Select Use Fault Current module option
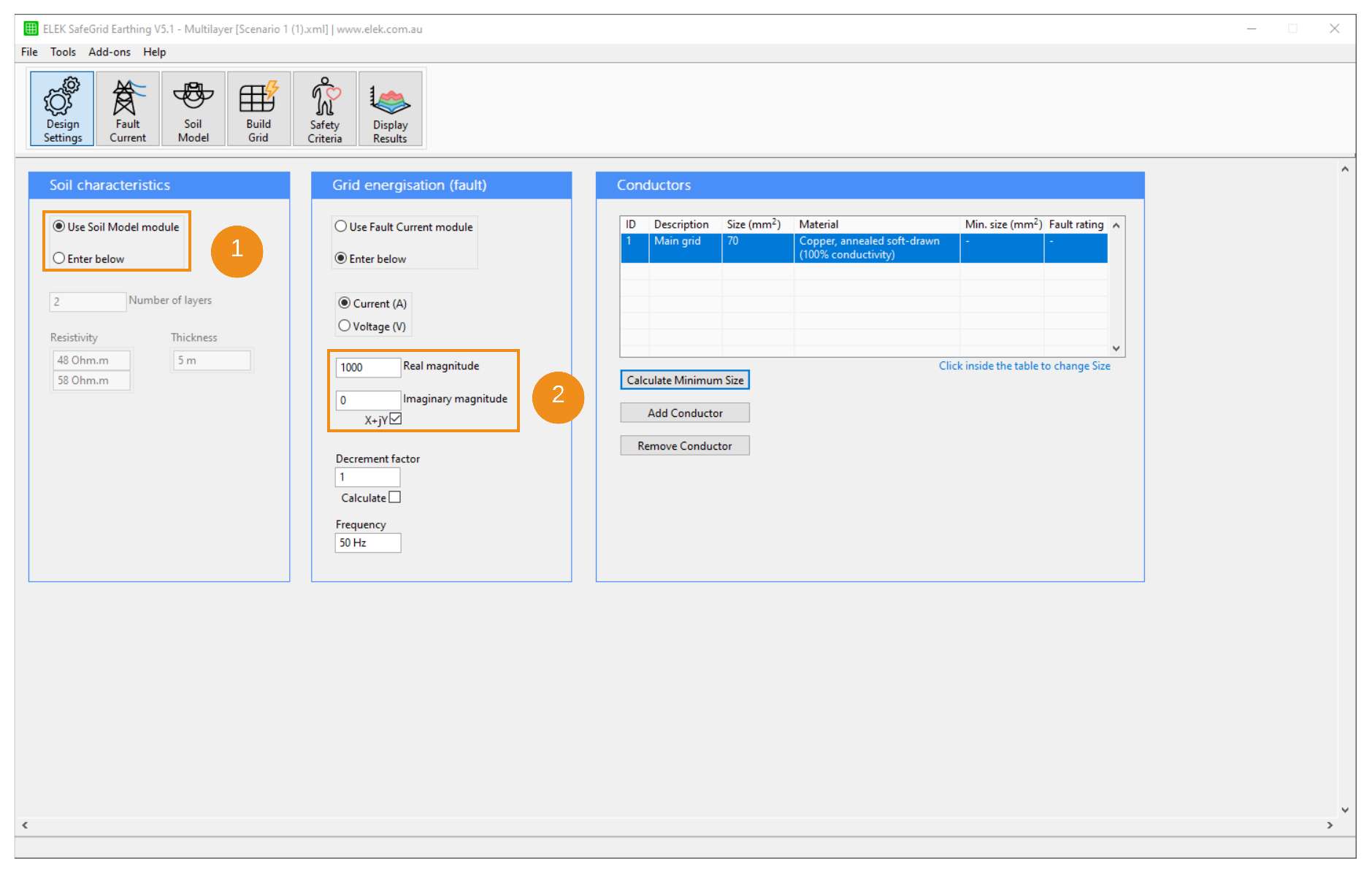Viewport: 1372px width, 874px height. (340, 226)
